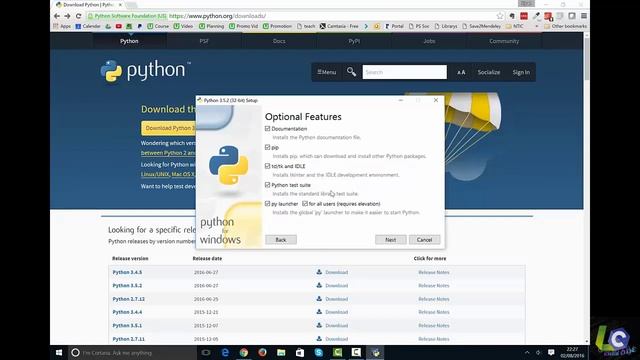This screenshot has height=360, width=640.
Task: Open the PSF navigation tab
Action: pyautogui.click(x=204, y=41)
